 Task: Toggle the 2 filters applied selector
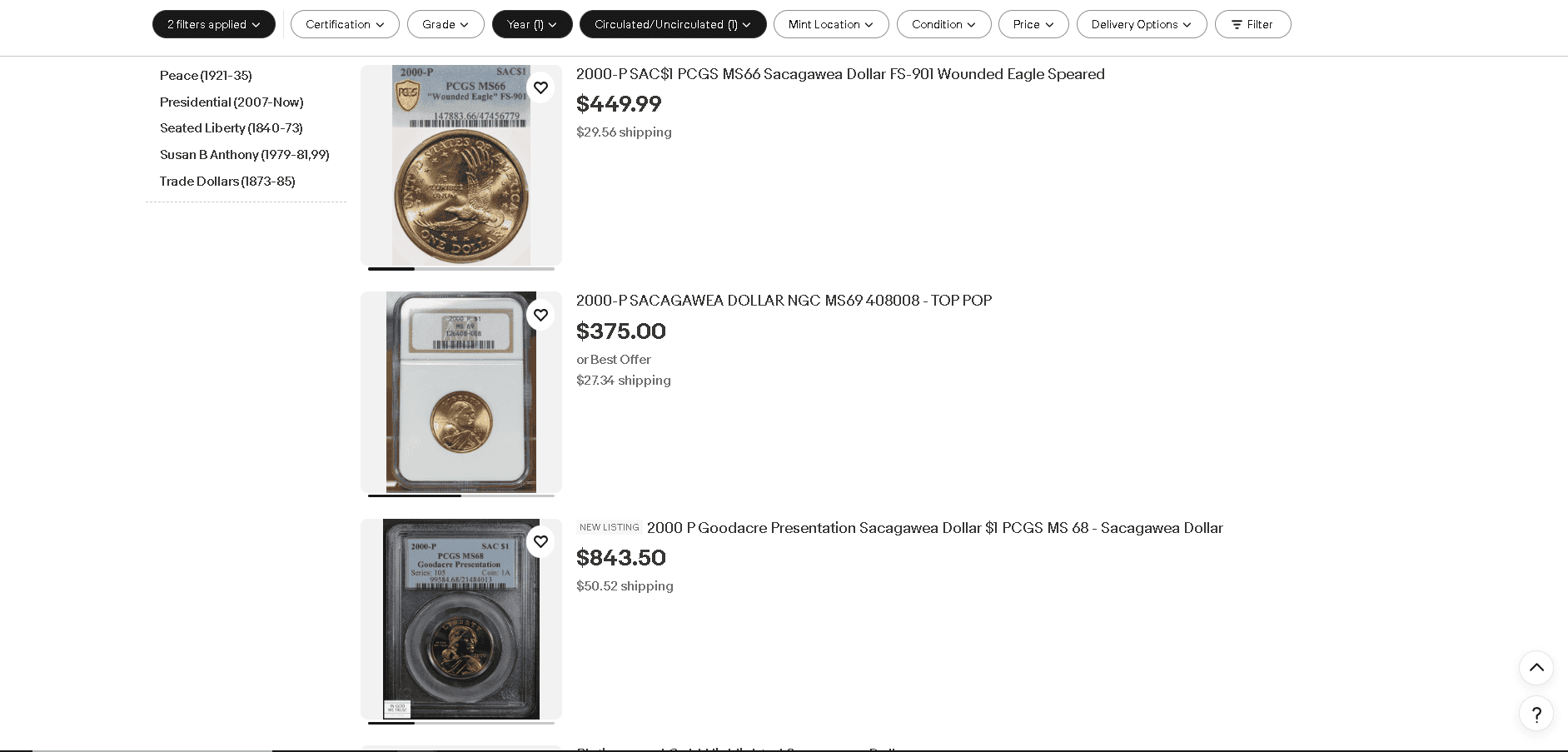tap(213, 24)
